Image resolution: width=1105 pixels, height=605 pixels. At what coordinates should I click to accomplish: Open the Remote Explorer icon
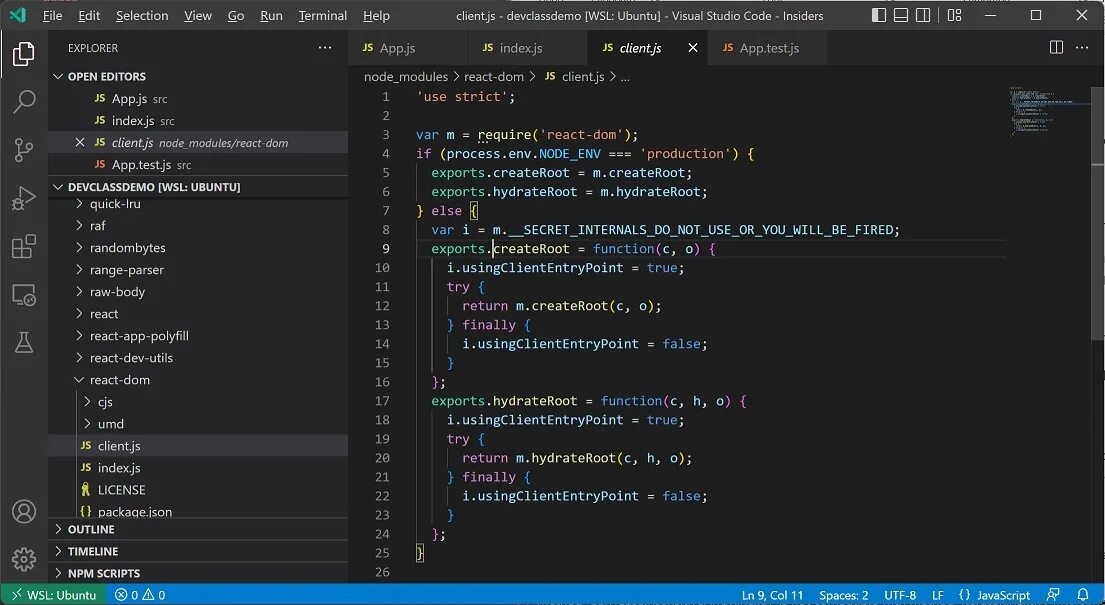pyautogui.click(x=23, y=295)
